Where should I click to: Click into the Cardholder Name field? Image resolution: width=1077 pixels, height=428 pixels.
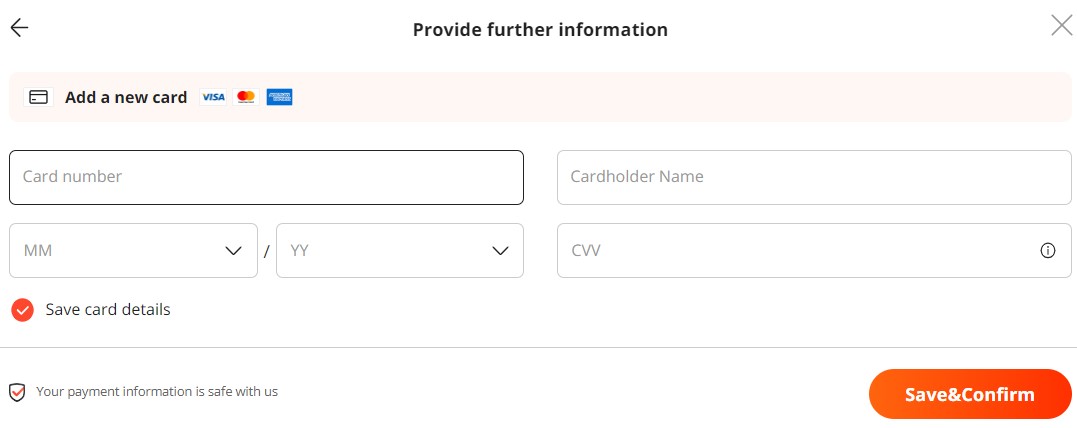tap(814, 177)
